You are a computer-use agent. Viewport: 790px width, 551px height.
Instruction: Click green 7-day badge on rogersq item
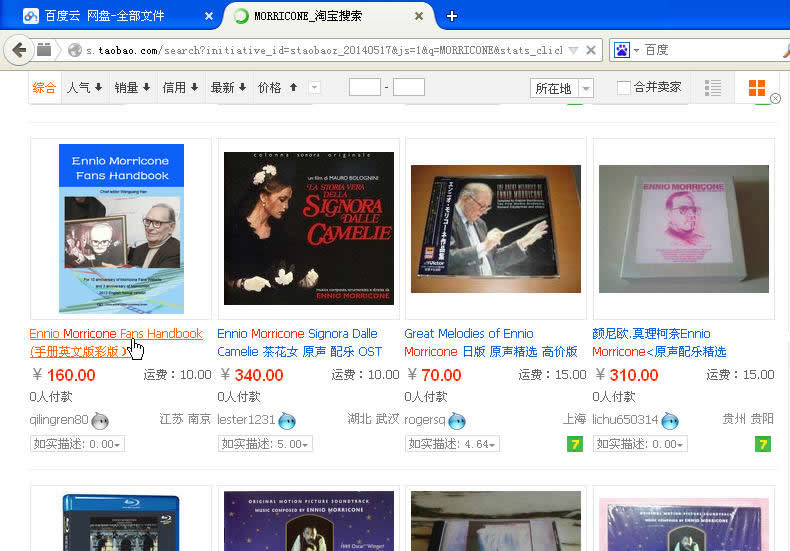point(575,444)
